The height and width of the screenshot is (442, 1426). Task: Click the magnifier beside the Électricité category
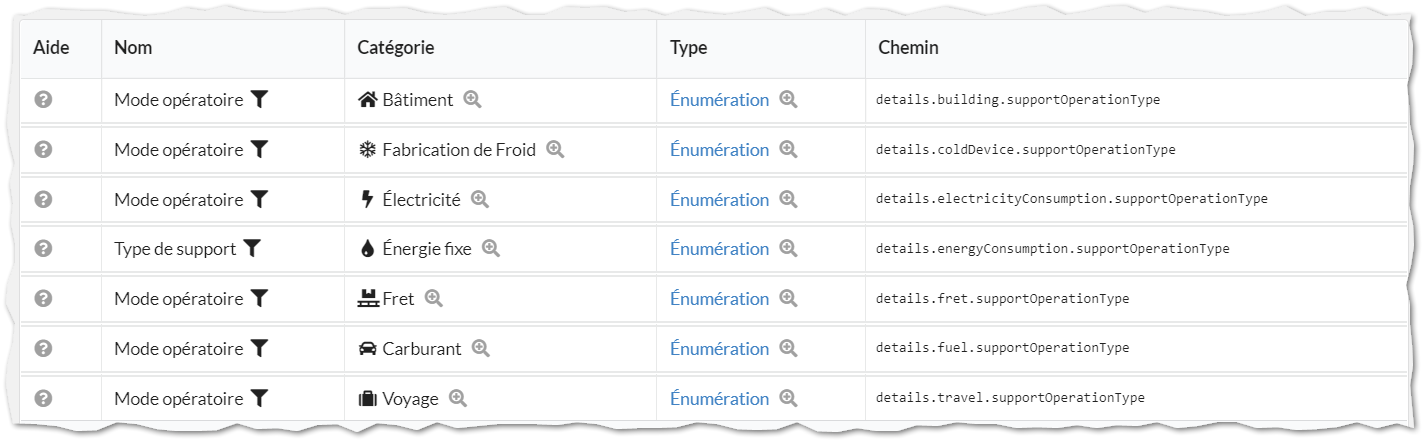tap(480, 199)
